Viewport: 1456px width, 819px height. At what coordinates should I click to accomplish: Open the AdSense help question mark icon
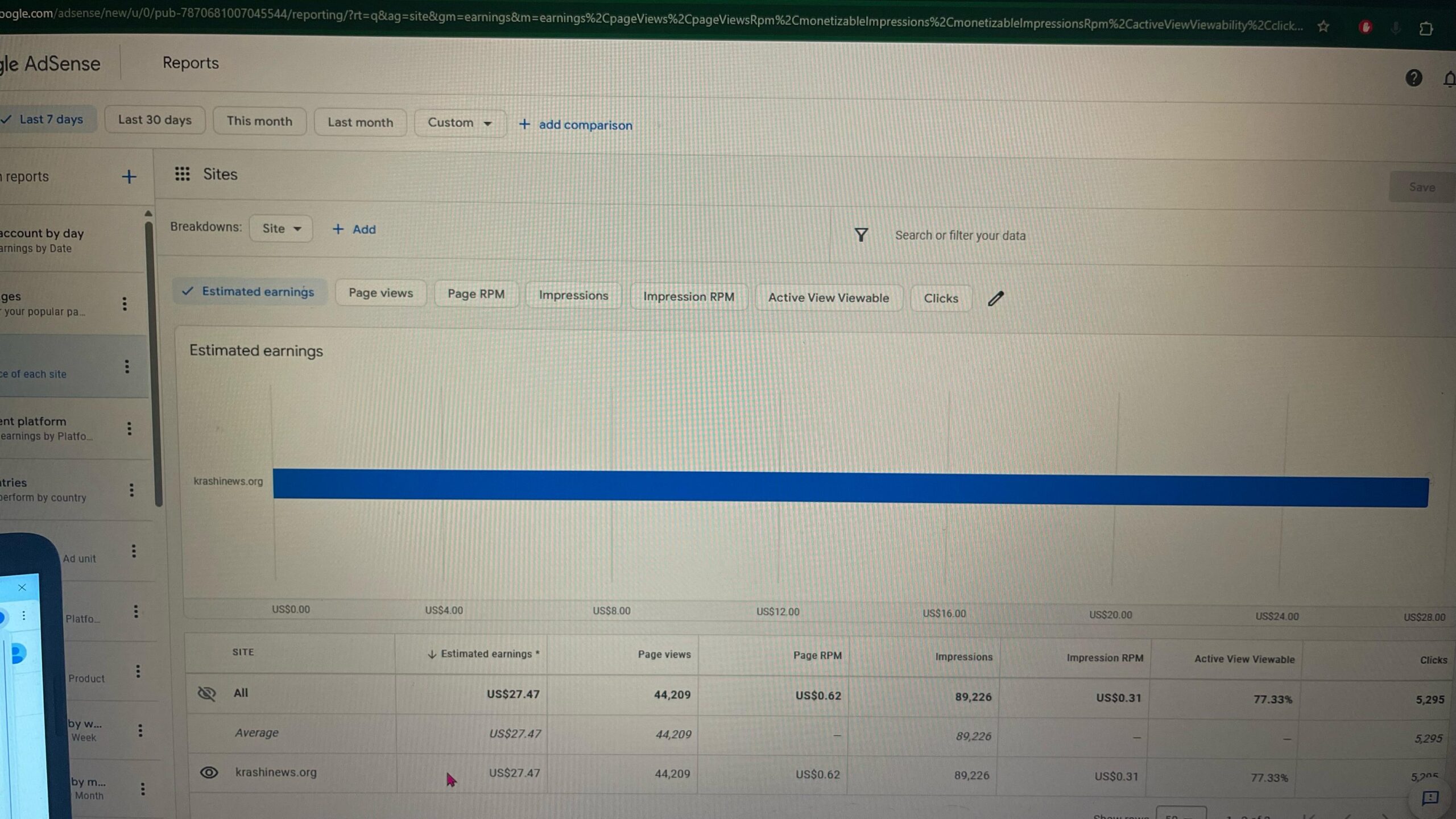(x=1413, y=78)
